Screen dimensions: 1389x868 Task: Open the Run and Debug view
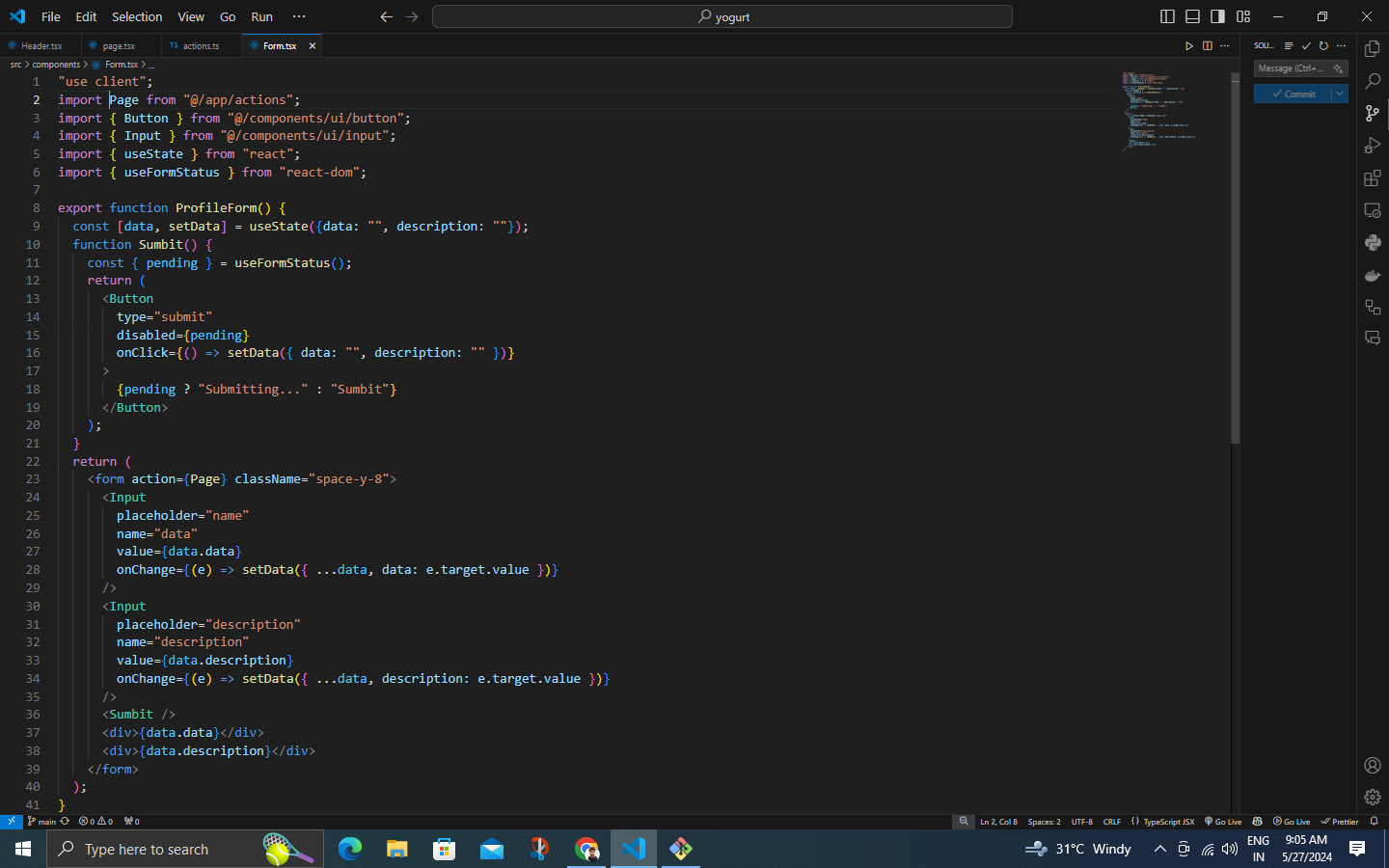point(1373,146)
